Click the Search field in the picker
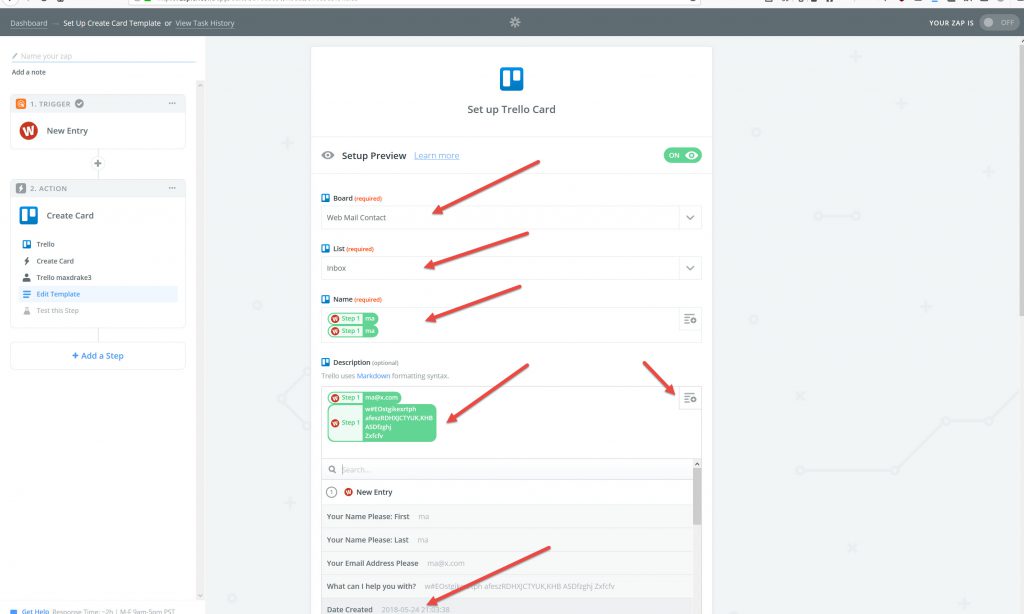The image size is (1024, 614). tap(510, 469)
